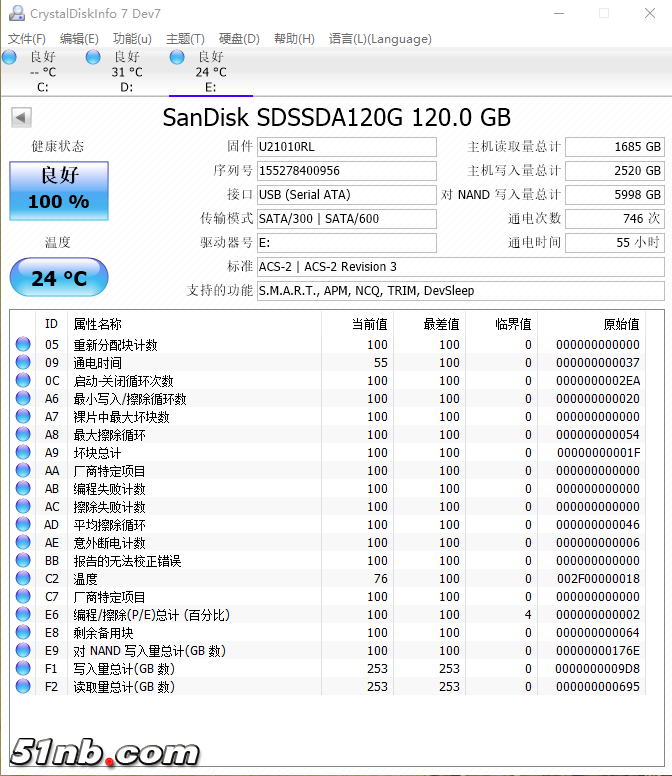Image resolution: width=672 pixels, height=776 pixels.
Task: Select the 启动-关闭循环次数 attribute name
Action: pos(123,381)
